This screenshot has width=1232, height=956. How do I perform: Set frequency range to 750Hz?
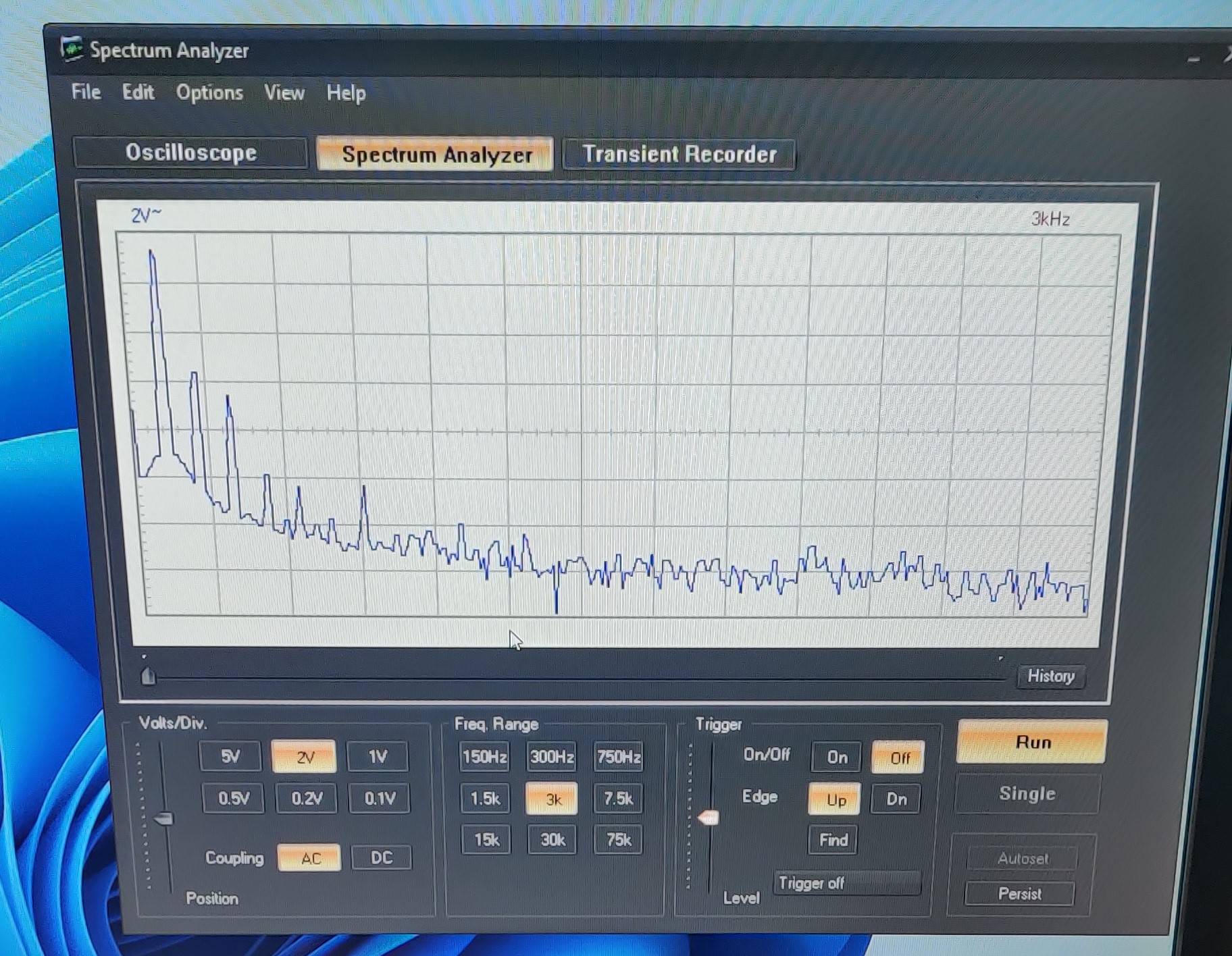pyautogui.click(x=619, y=758)
